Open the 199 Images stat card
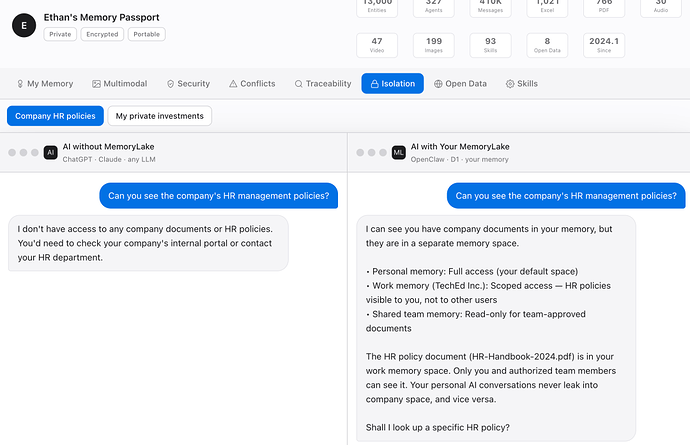690x445 pixels. point(434,45)
